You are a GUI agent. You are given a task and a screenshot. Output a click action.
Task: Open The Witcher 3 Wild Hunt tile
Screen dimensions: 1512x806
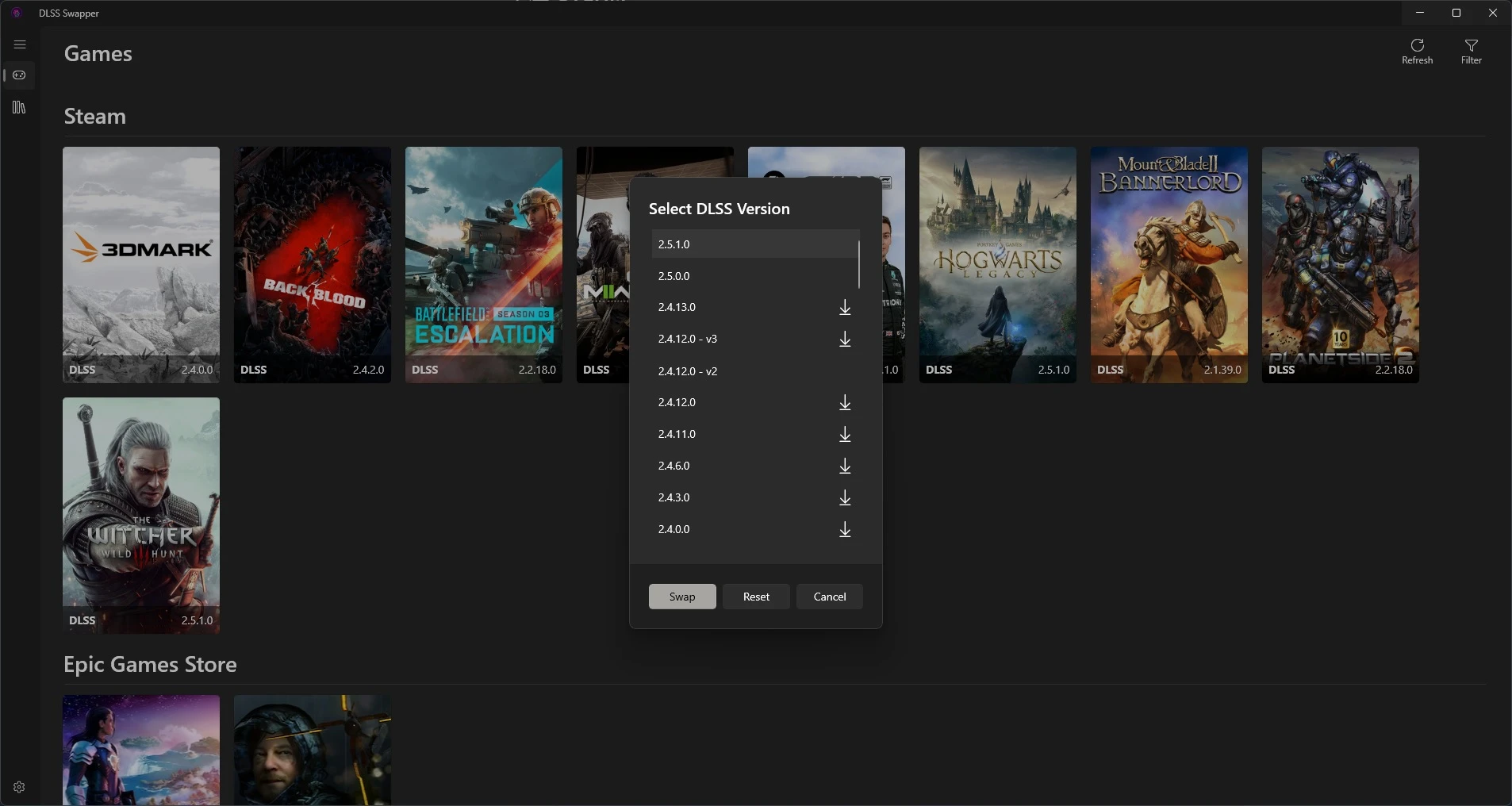[x=140, y=516]
